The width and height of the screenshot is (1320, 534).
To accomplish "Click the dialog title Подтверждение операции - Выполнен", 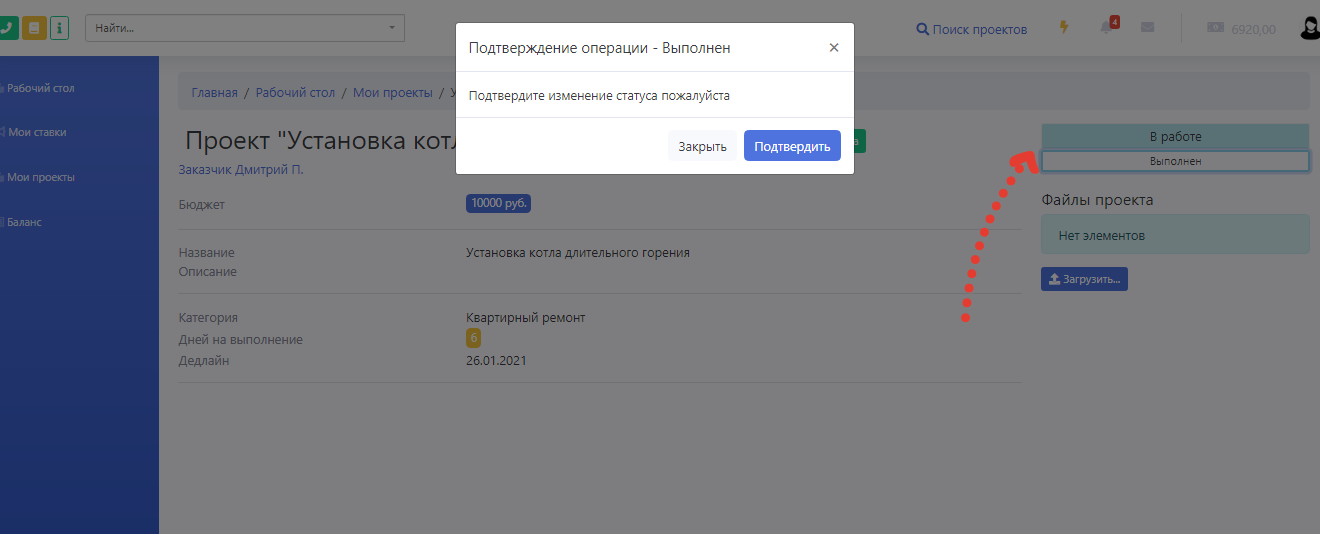I will [x=599, y=47].
